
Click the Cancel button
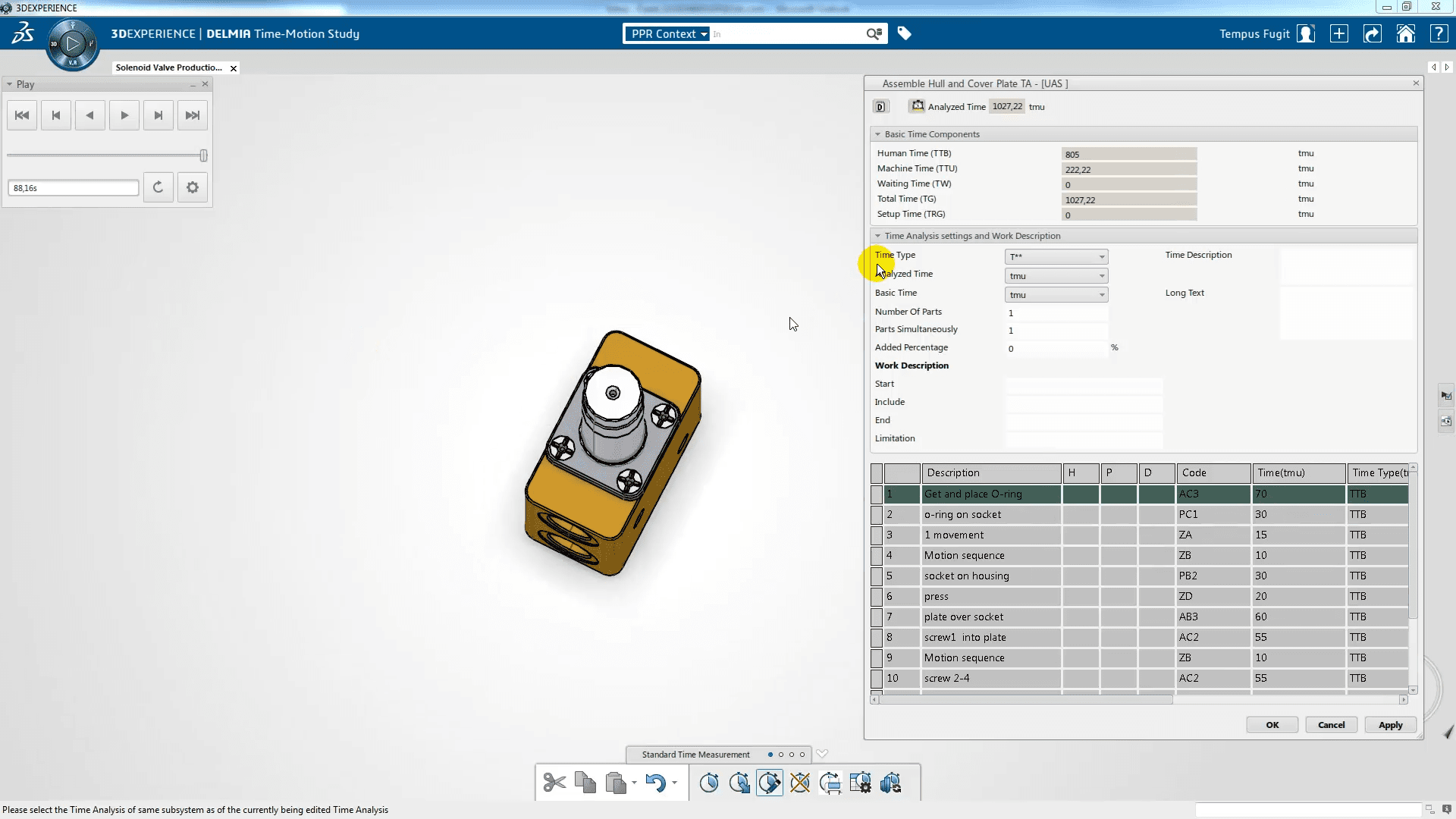pyautogui.click(x=1331, y=724)
